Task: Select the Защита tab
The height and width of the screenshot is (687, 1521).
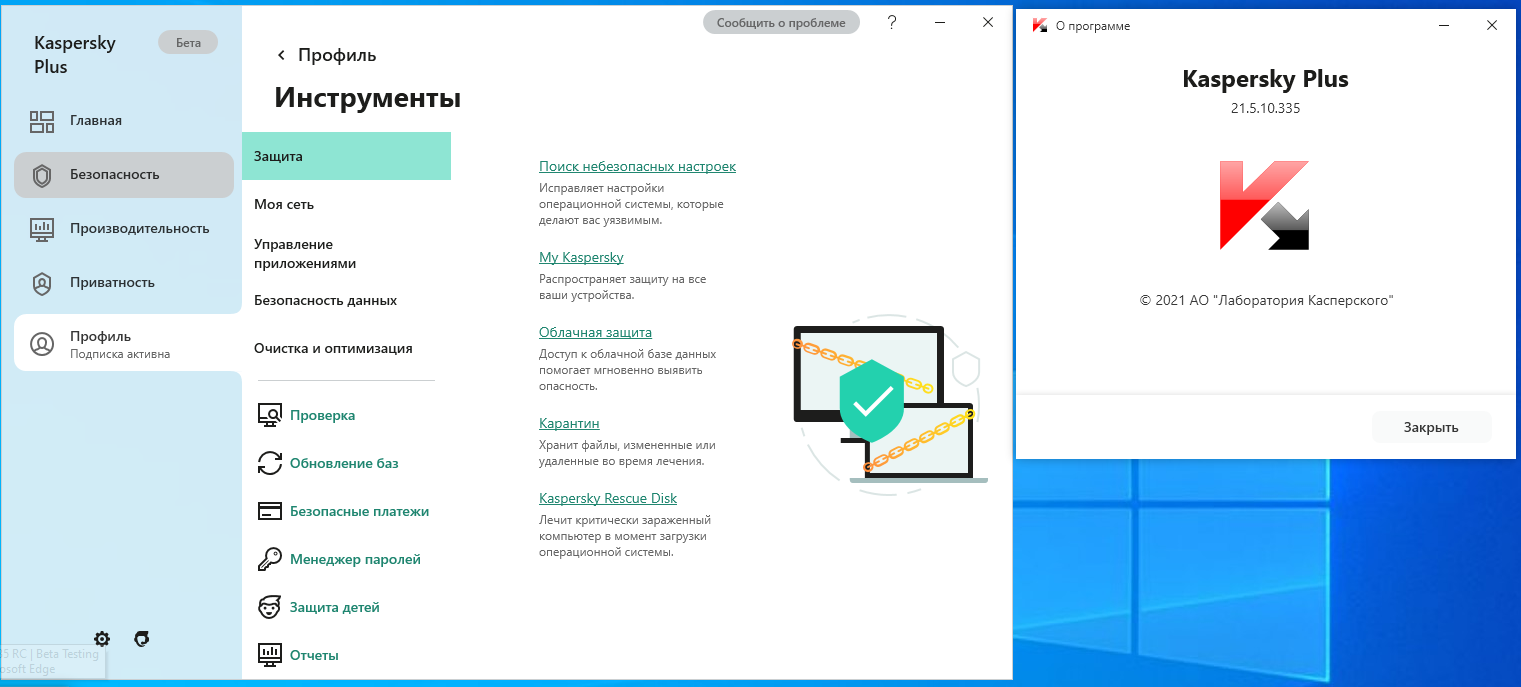Action: pos(346,156)
